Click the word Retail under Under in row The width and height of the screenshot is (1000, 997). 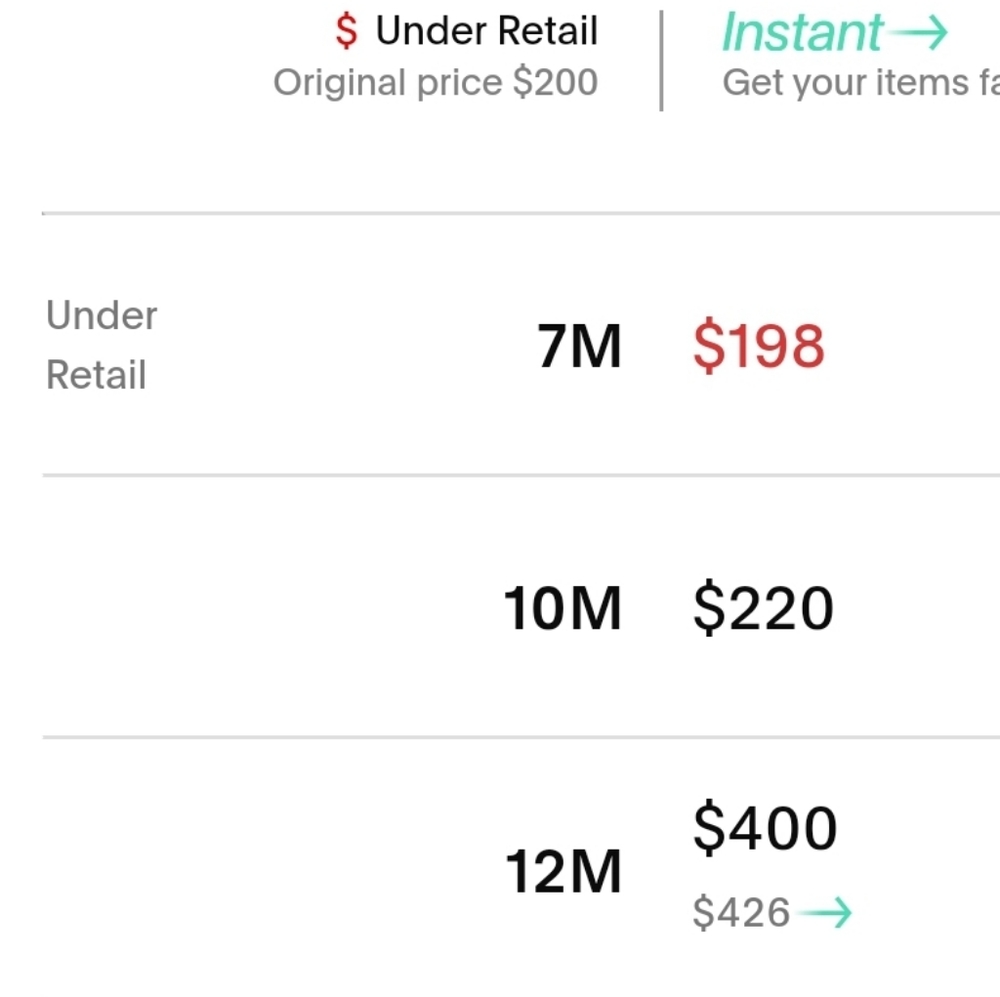coord(96,376)
